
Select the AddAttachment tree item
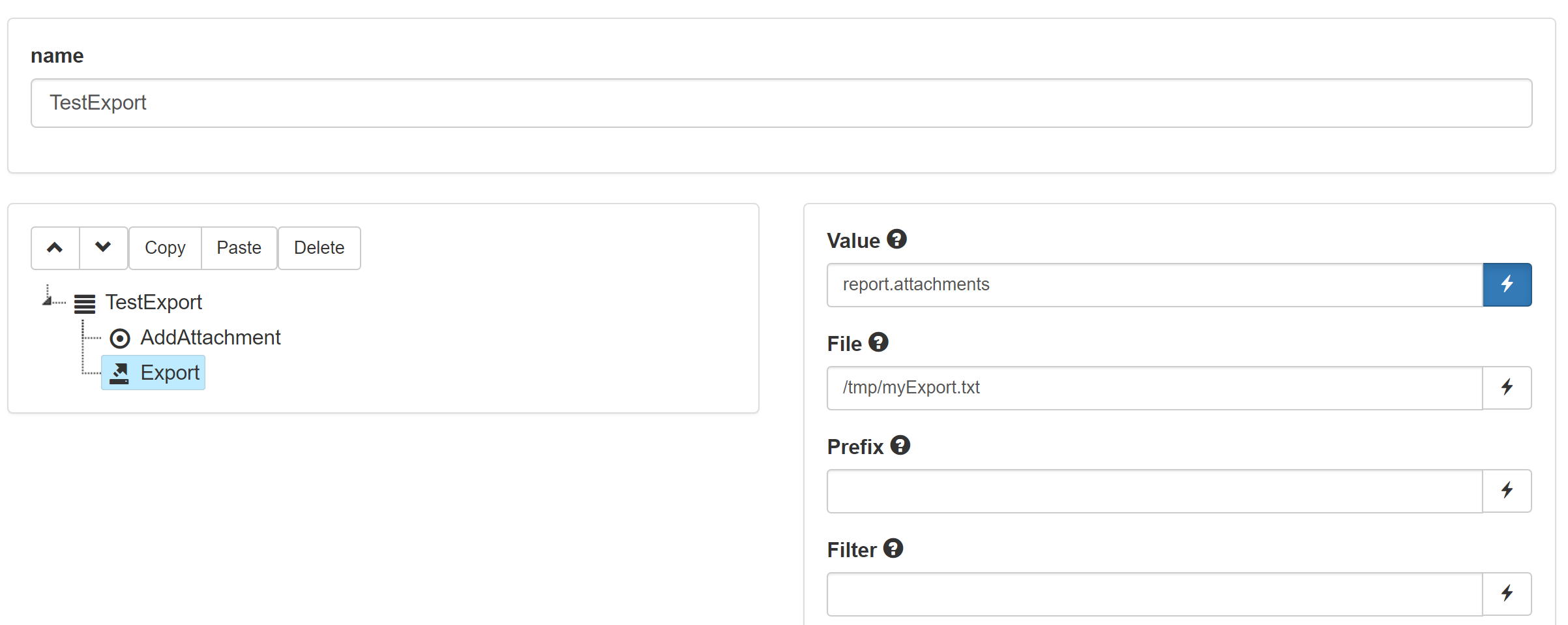[x=211, y=338]
